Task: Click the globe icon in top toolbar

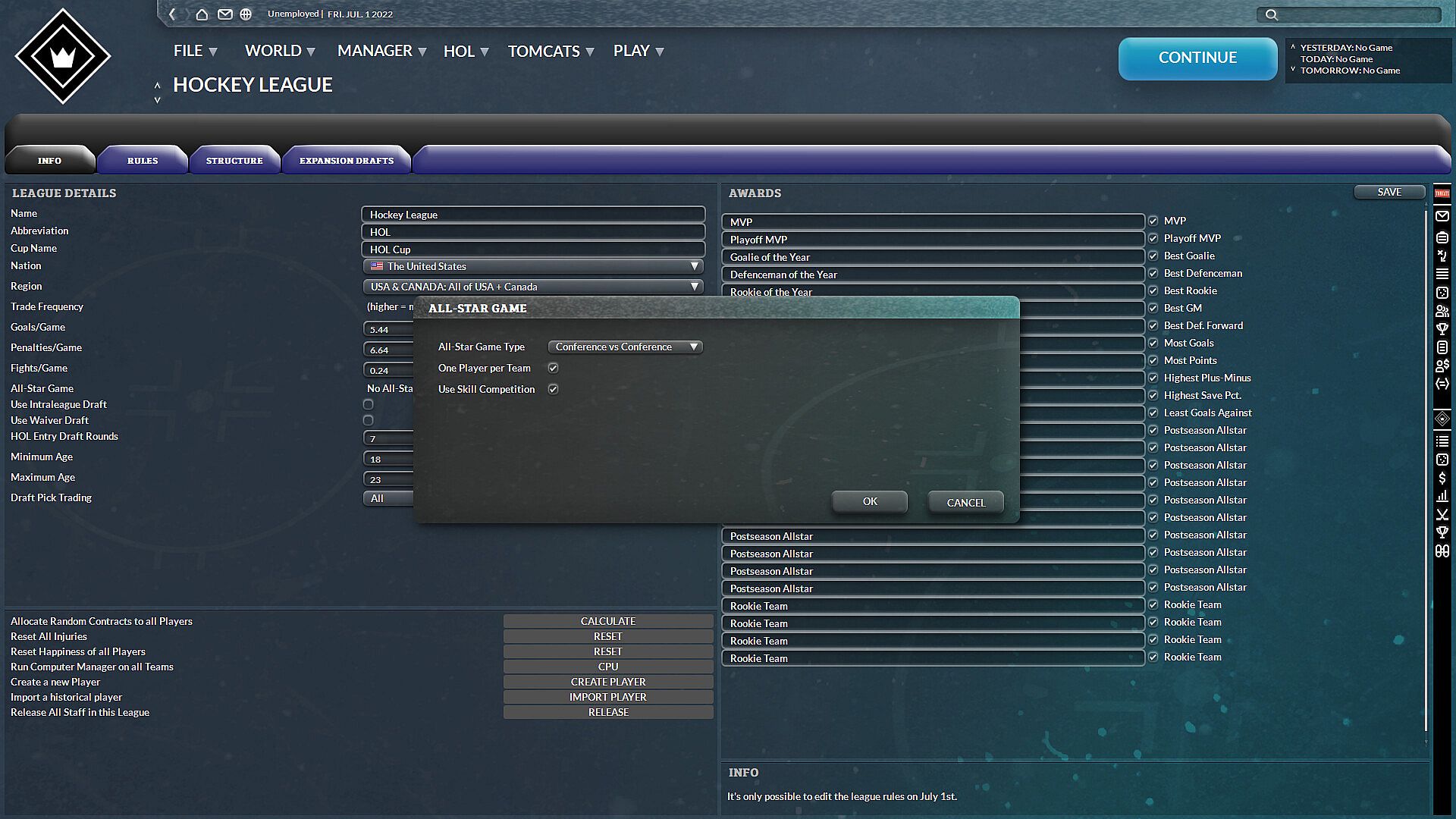Action: (x=246, y=14)
